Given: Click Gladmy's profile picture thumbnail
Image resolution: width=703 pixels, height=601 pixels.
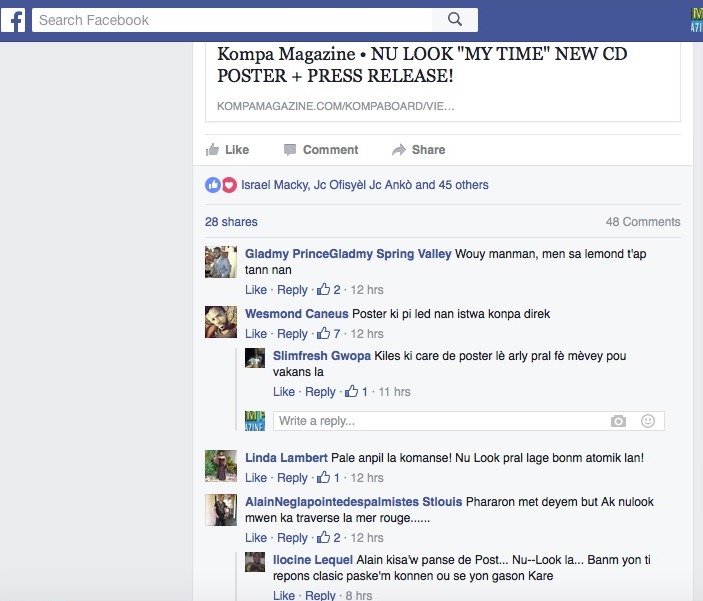Looking at the screenshot, I should coord(221,262).
